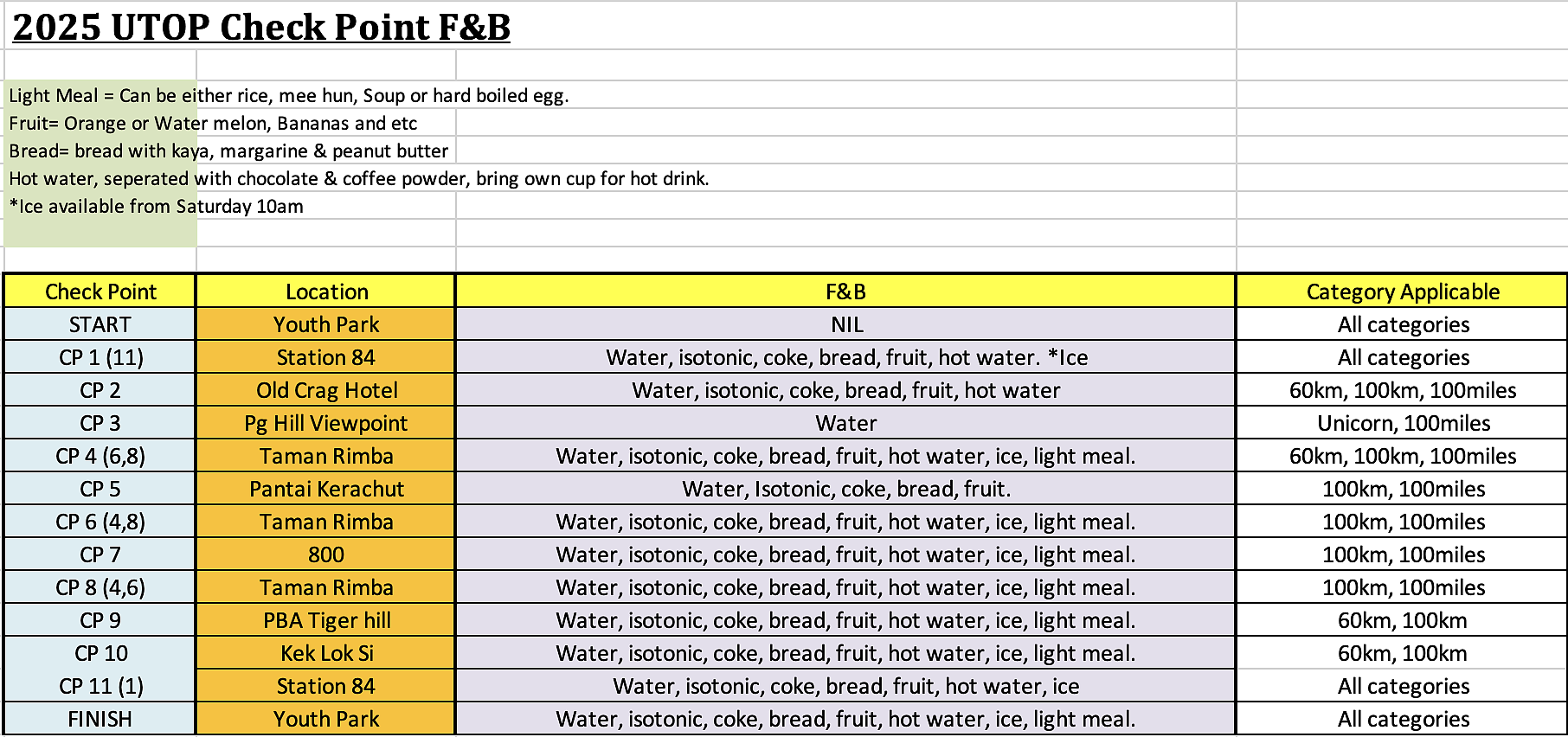Viewport: 1568px width, 737px height.
Task: Click the "Water, Isotonic, coke, bread, fruit." cell
Action: [845, 489]
